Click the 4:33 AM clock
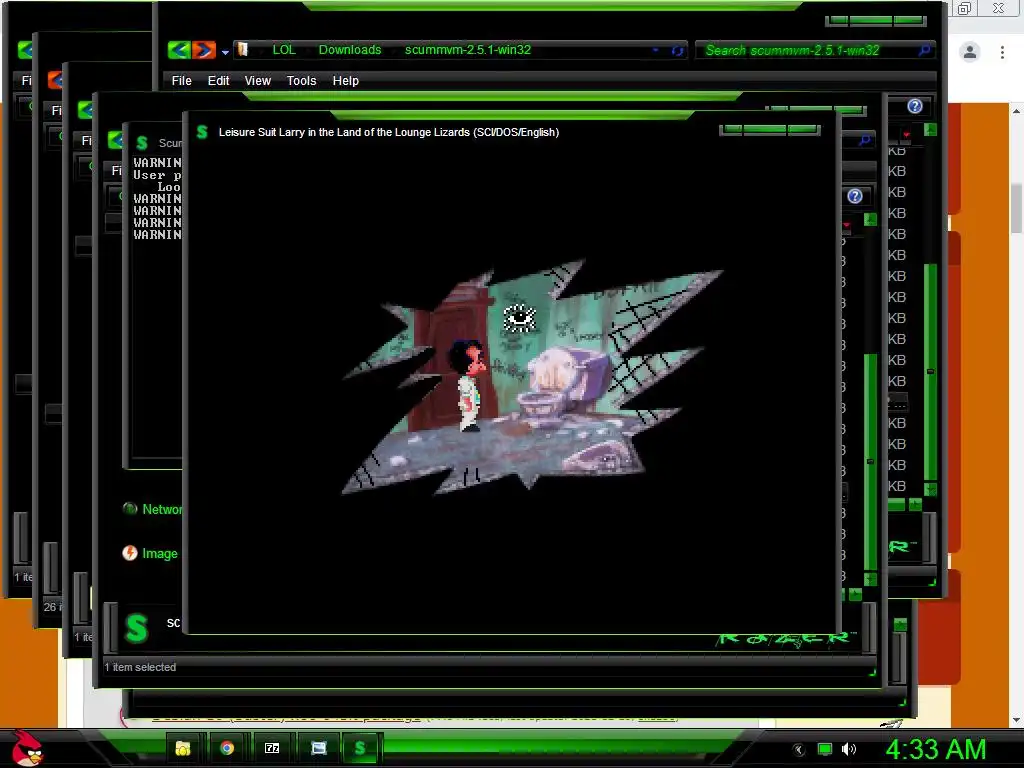The image size is (1024, 768). coord(936,749)
